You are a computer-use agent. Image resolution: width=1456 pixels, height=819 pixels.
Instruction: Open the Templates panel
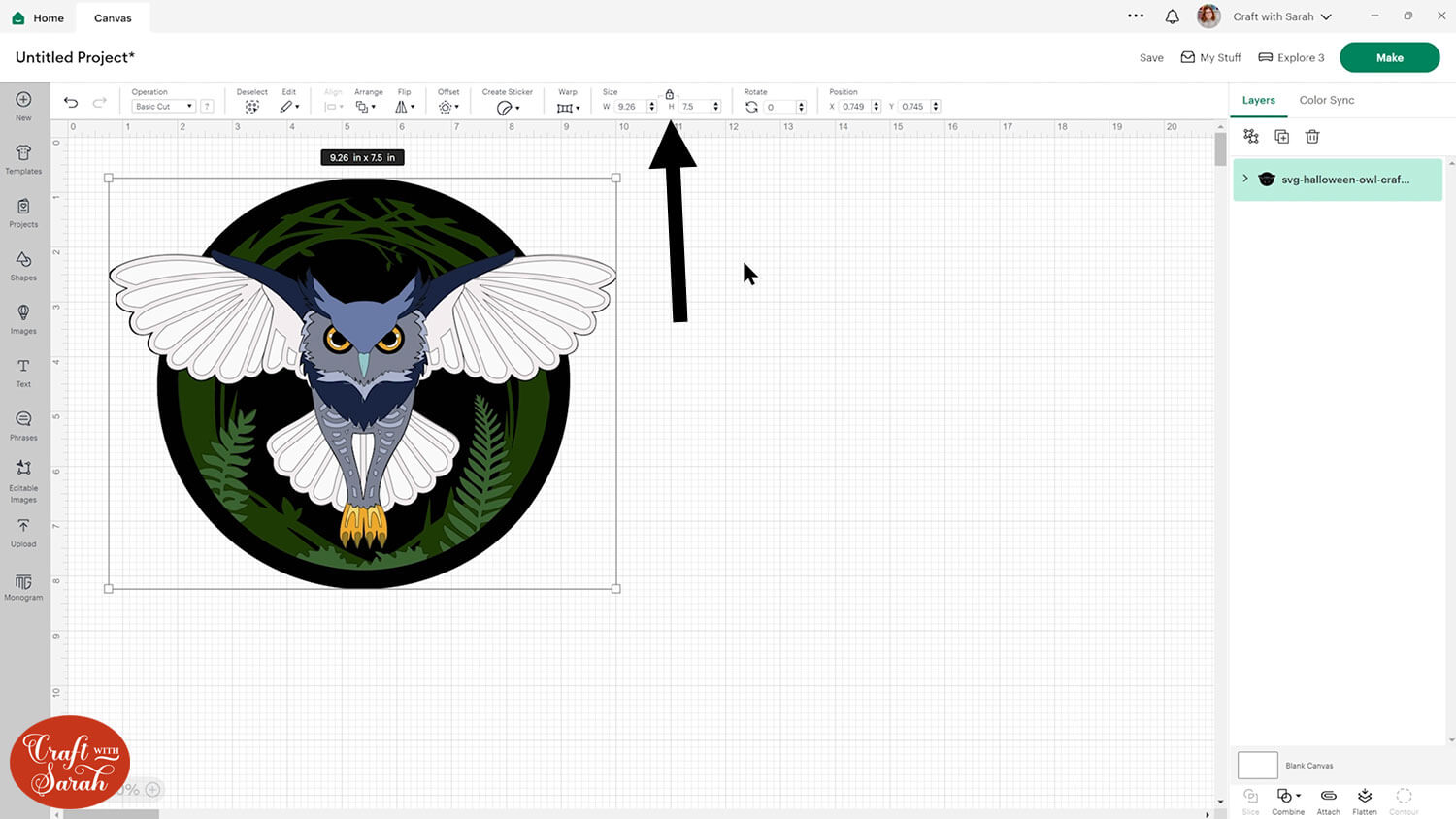(x=23, y=158)
